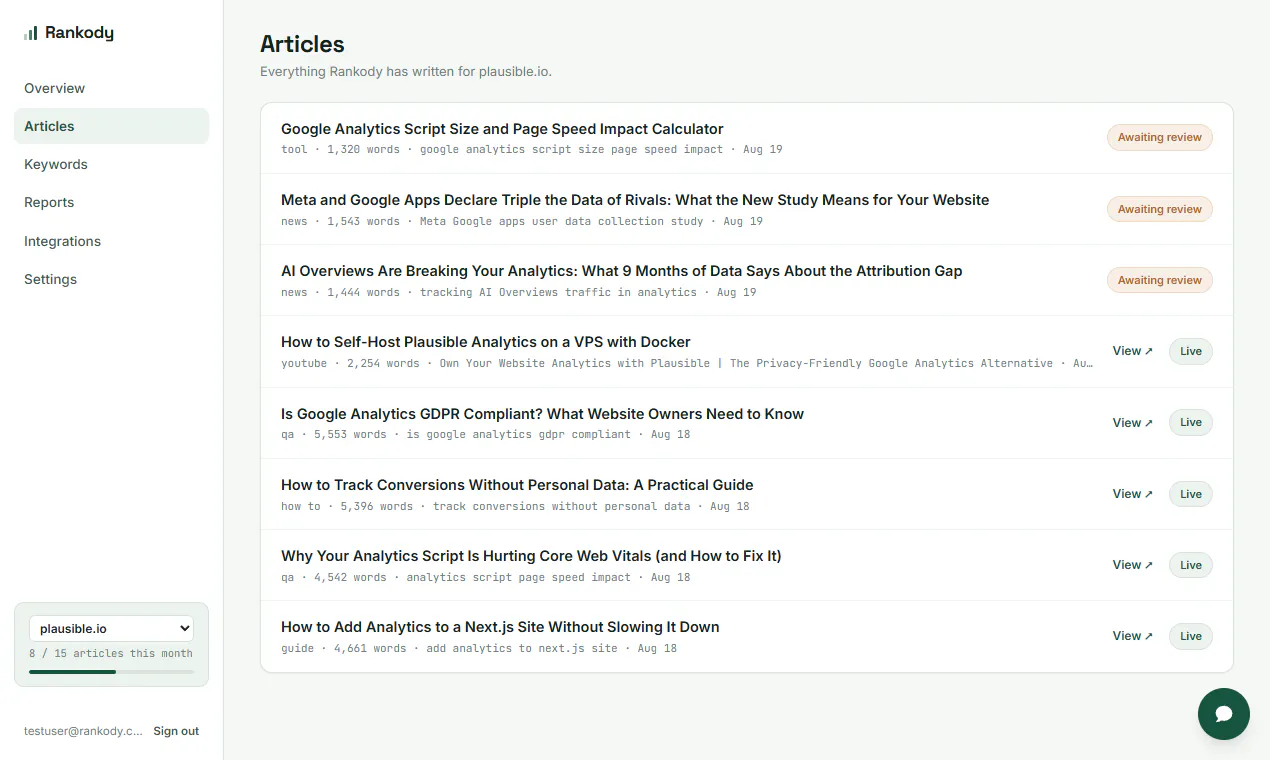Click the Live badge on Track Conversions article
Viewport: 1270px width, 760px height.
point(1191,494)
